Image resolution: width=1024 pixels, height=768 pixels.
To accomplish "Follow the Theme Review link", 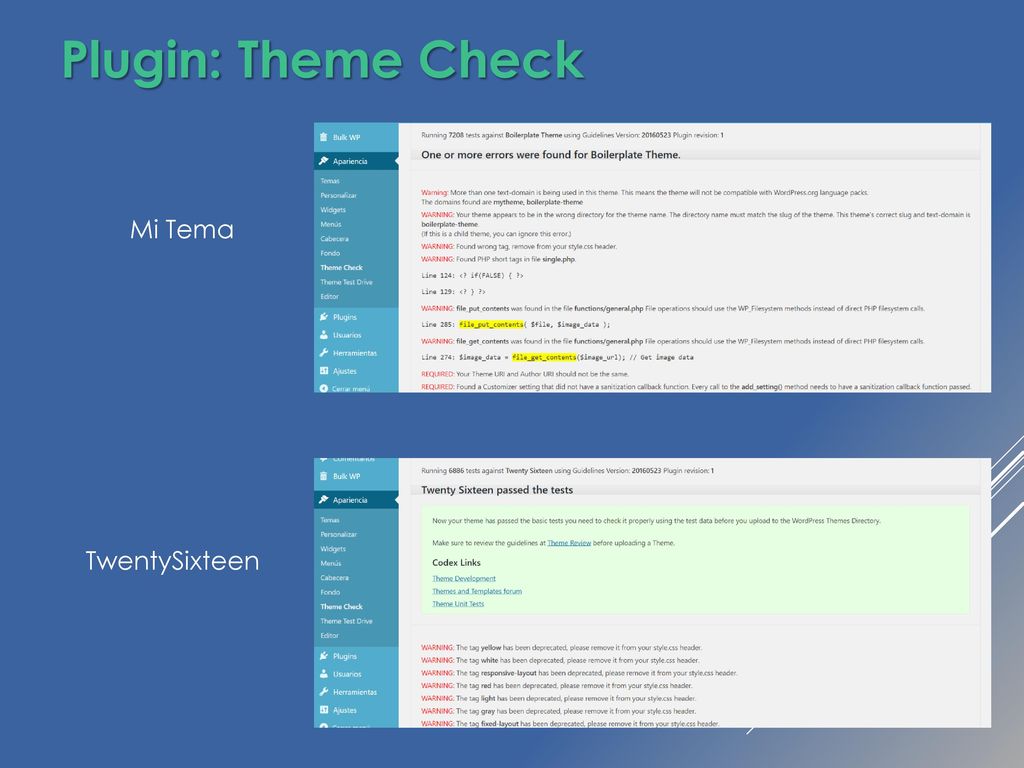I will 569,543.
